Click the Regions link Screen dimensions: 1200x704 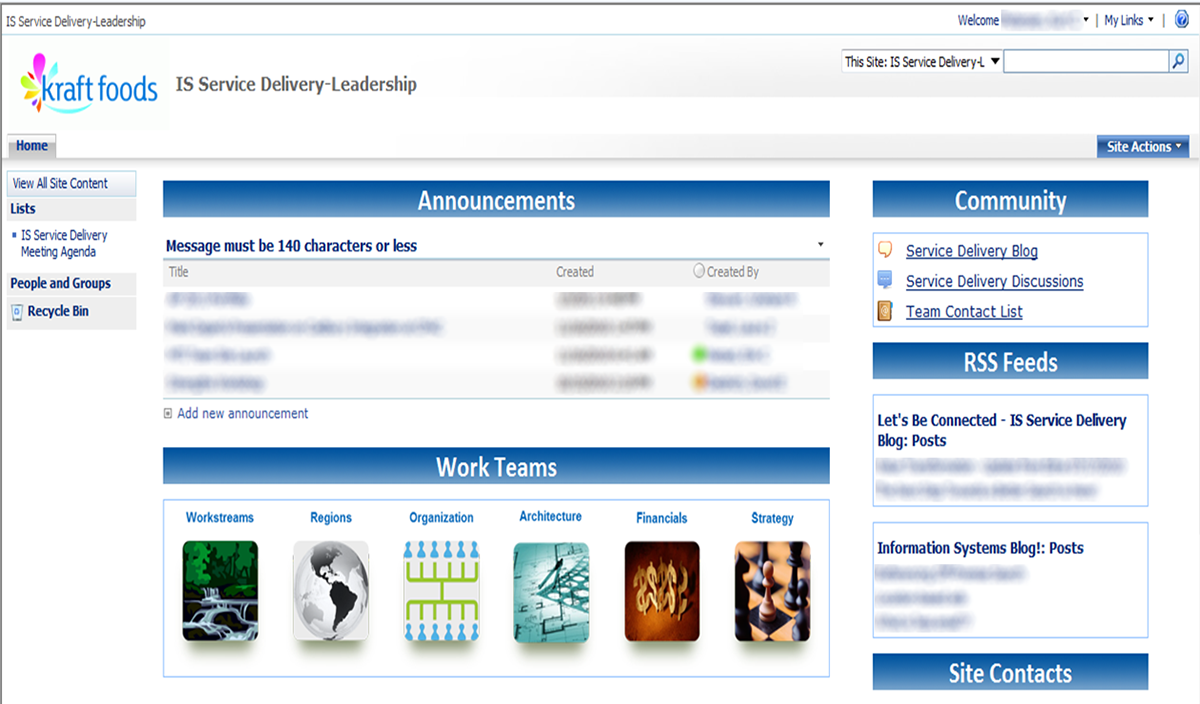point(331,518)
